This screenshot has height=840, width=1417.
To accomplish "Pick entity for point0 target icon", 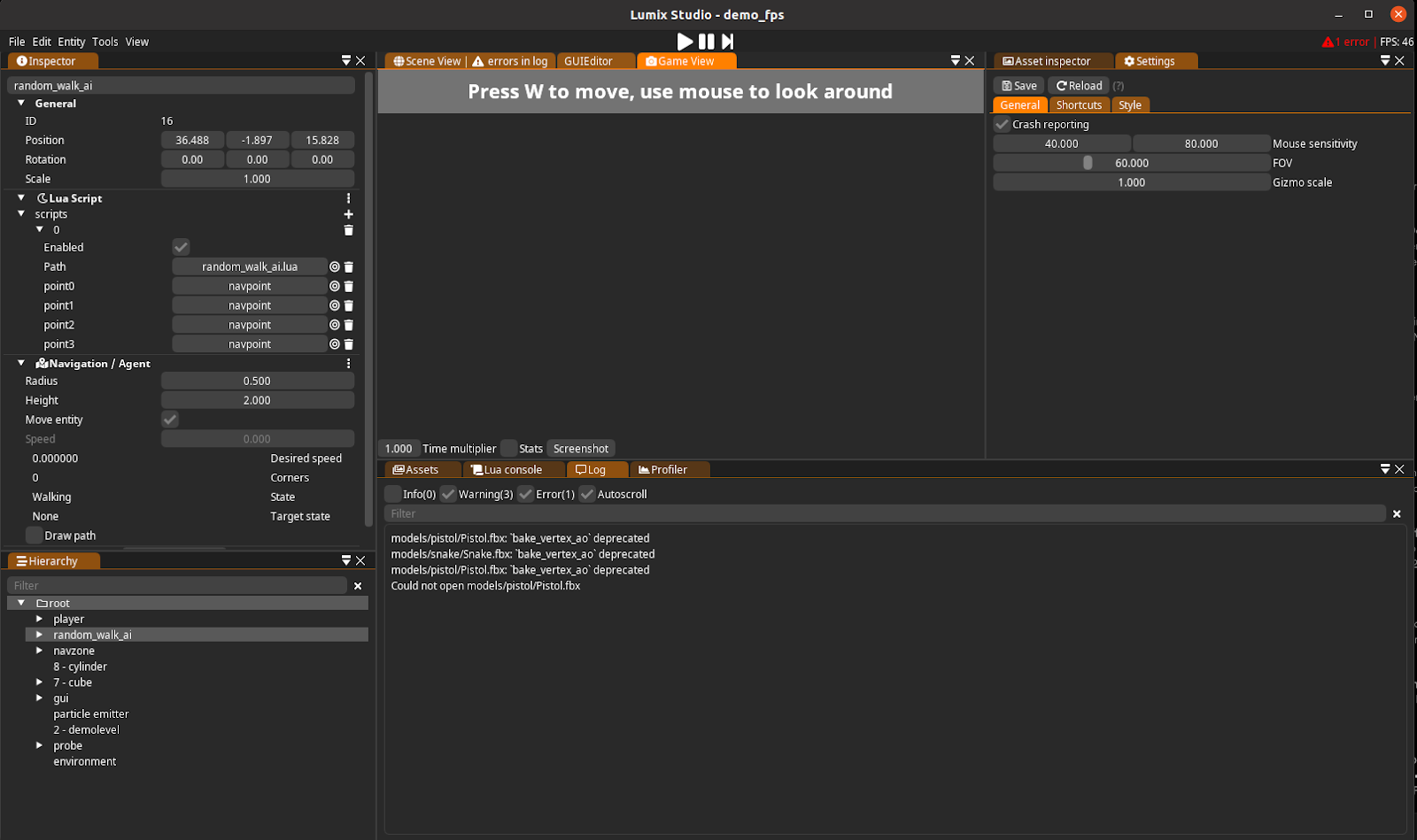I will click(x=335, y=286).
